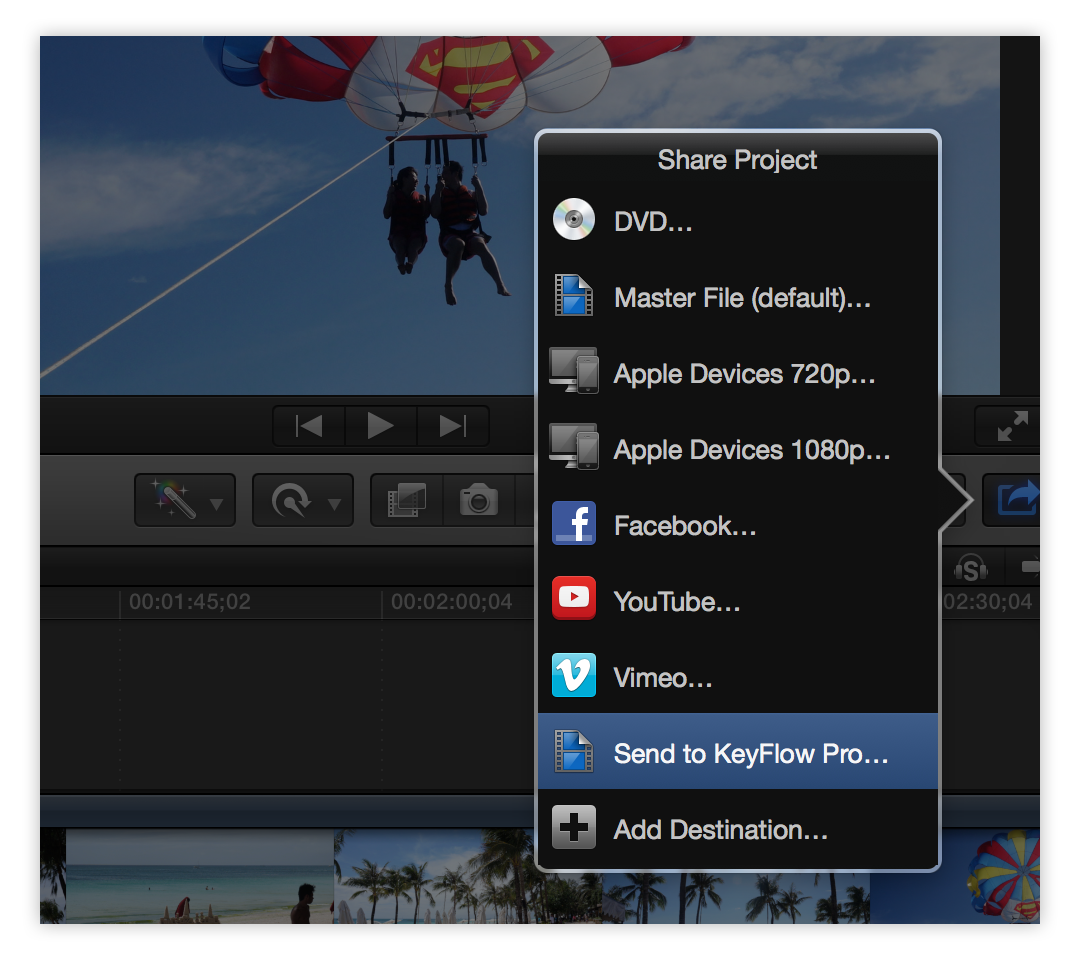1080x960 pixels.
Task: Enable playback with the Play button
Action: point(380,425)
